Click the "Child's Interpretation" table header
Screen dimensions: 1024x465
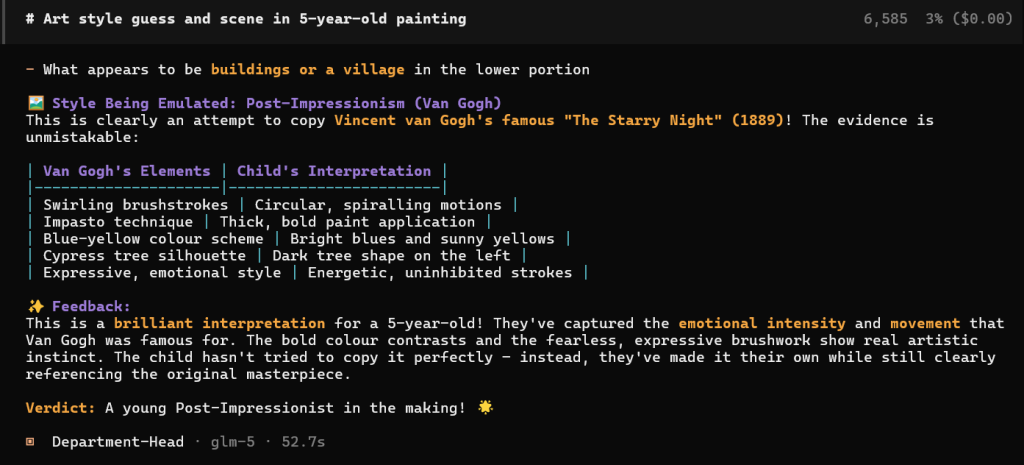(334, 171)
